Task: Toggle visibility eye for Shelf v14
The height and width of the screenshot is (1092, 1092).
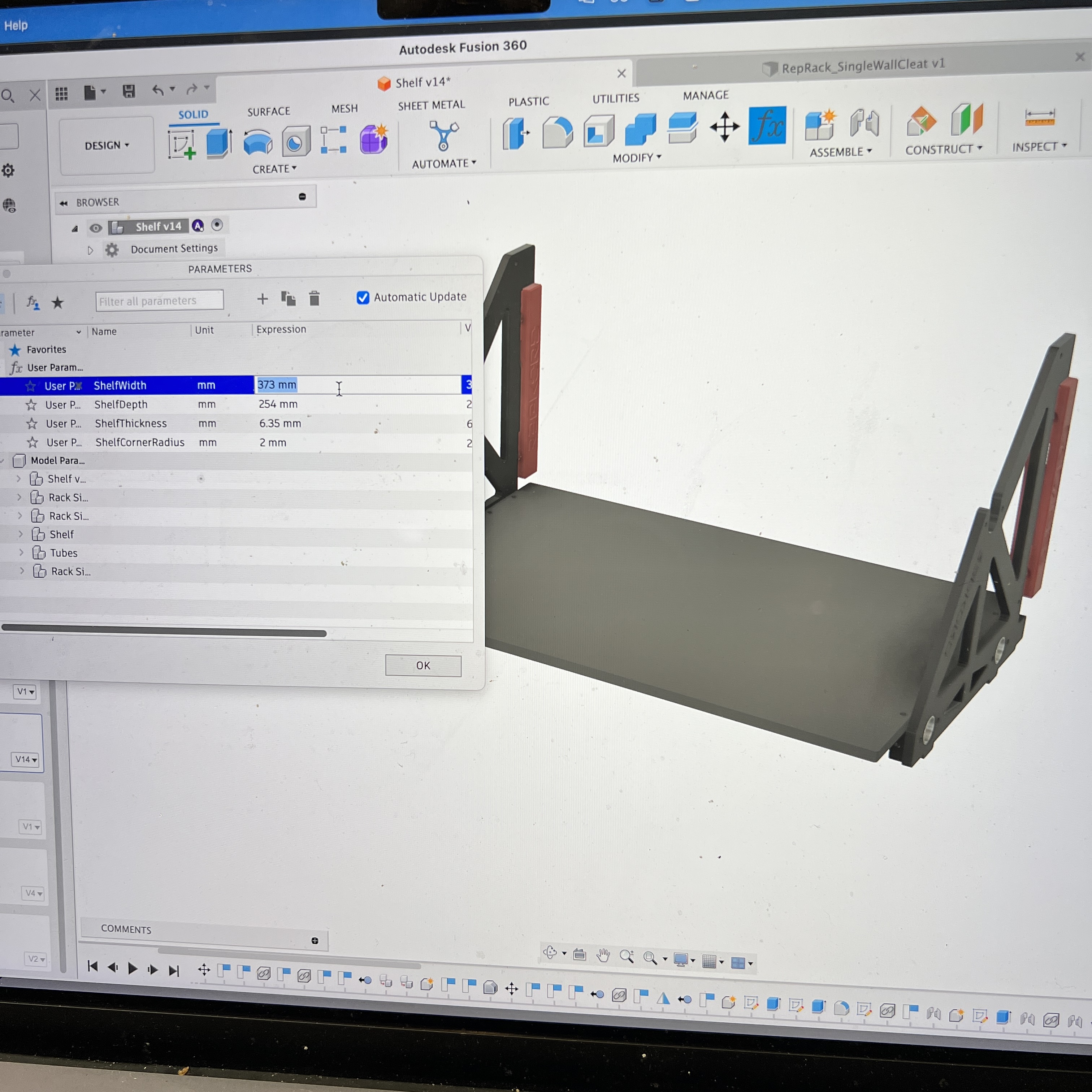Action: [x=96, y=228]
